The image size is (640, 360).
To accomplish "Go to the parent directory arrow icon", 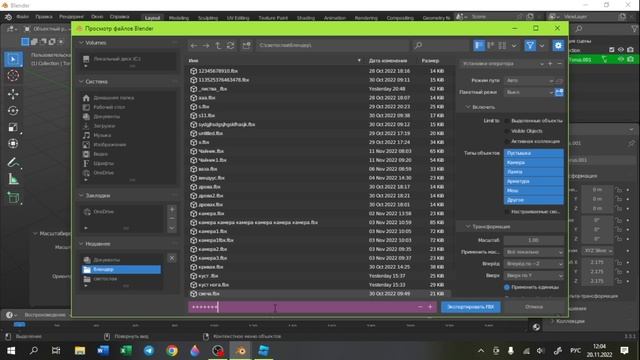I will pos(218,46).
